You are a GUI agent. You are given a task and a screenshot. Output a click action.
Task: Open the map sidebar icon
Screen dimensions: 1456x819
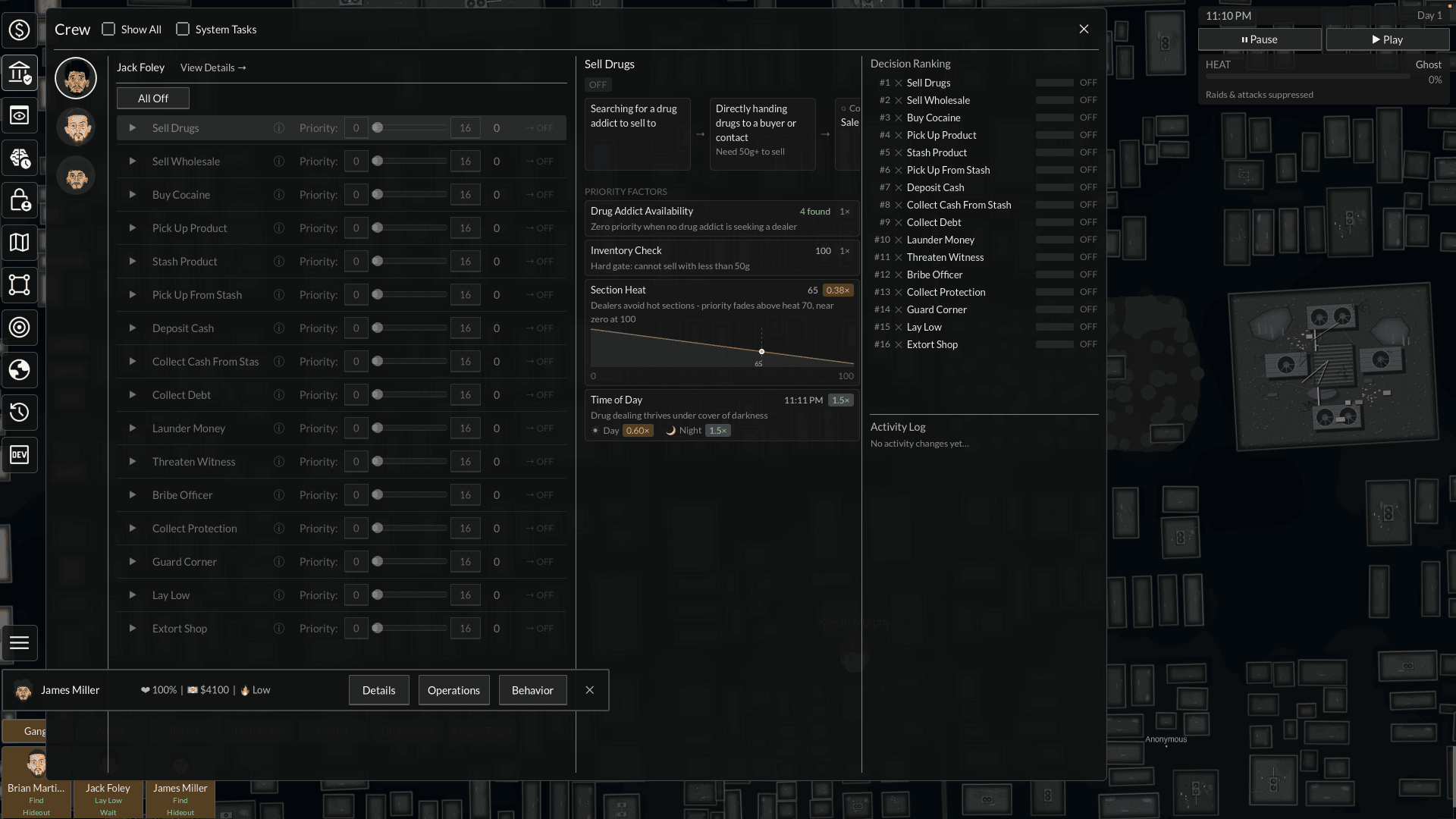[x=19, y=243]
